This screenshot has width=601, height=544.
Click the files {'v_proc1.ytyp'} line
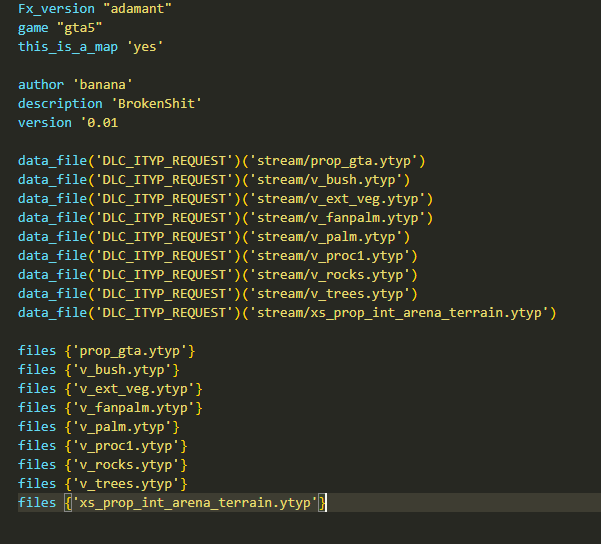pyautogui.click(x=103, y=445)
